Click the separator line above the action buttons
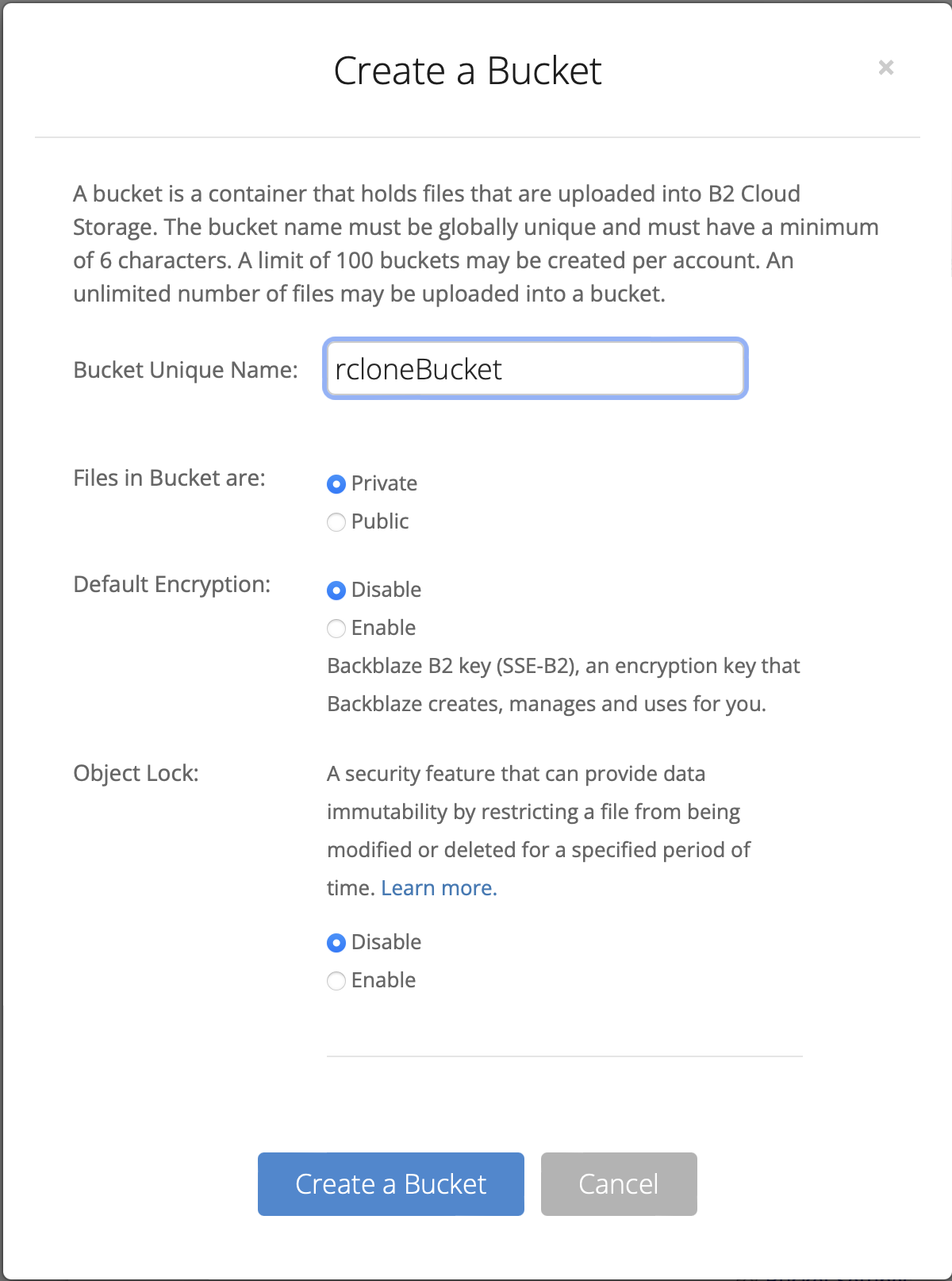The image size is (952, 1281). point(565,1056)
